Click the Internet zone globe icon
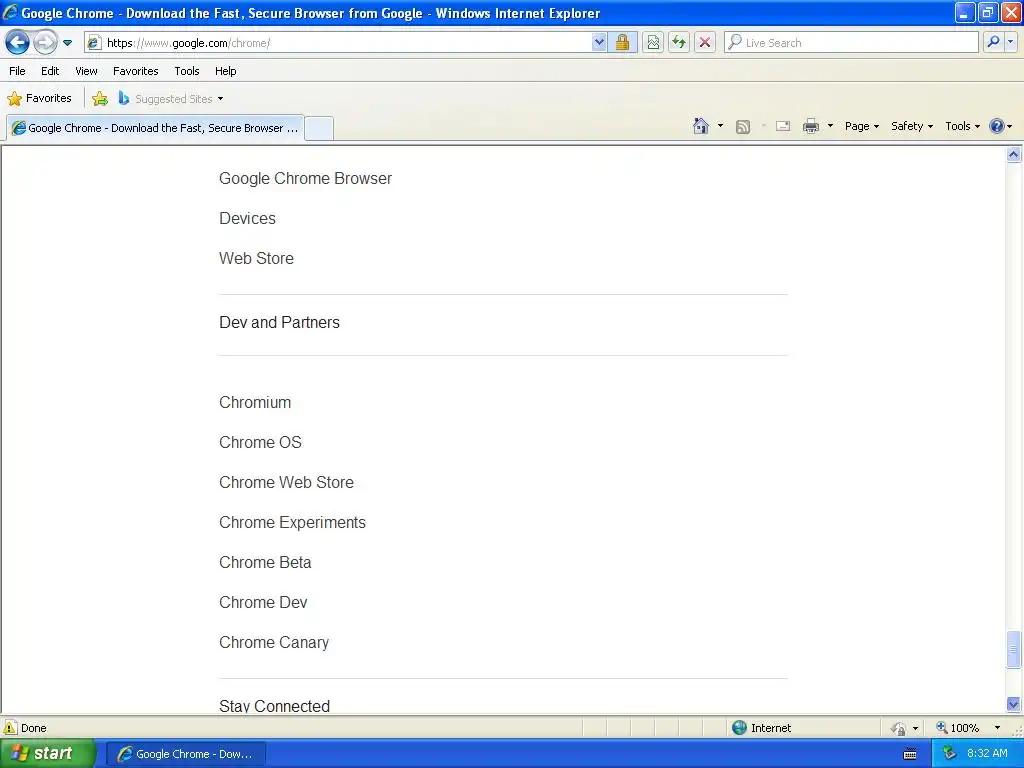 739,728
